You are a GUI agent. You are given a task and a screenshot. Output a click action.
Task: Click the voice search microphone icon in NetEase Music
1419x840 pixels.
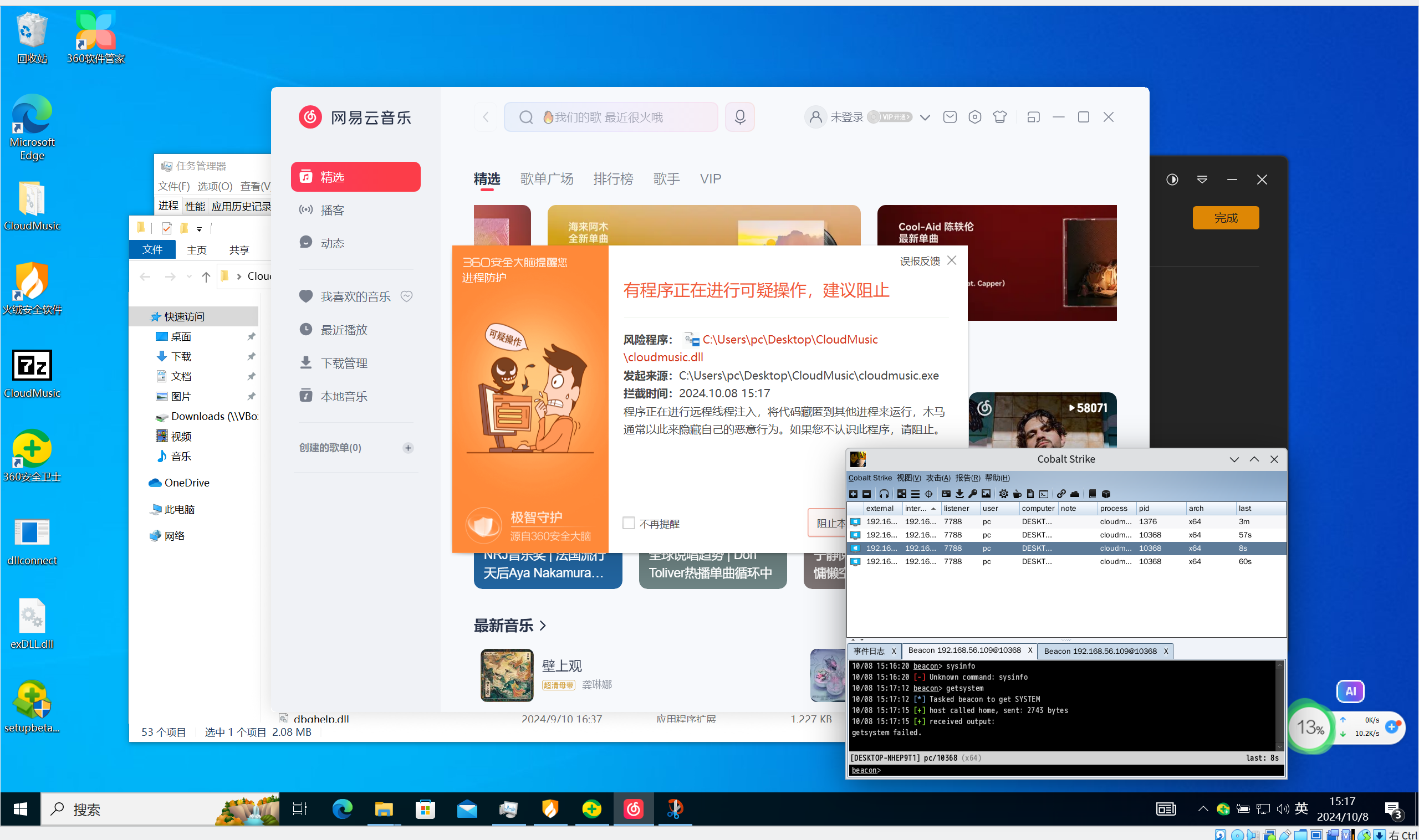[x=739, y=116]
